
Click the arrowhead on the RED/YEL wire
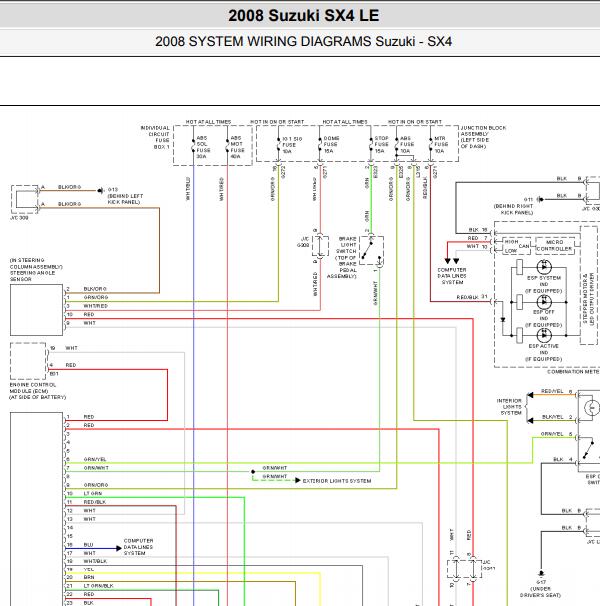(x=530, y=395)
